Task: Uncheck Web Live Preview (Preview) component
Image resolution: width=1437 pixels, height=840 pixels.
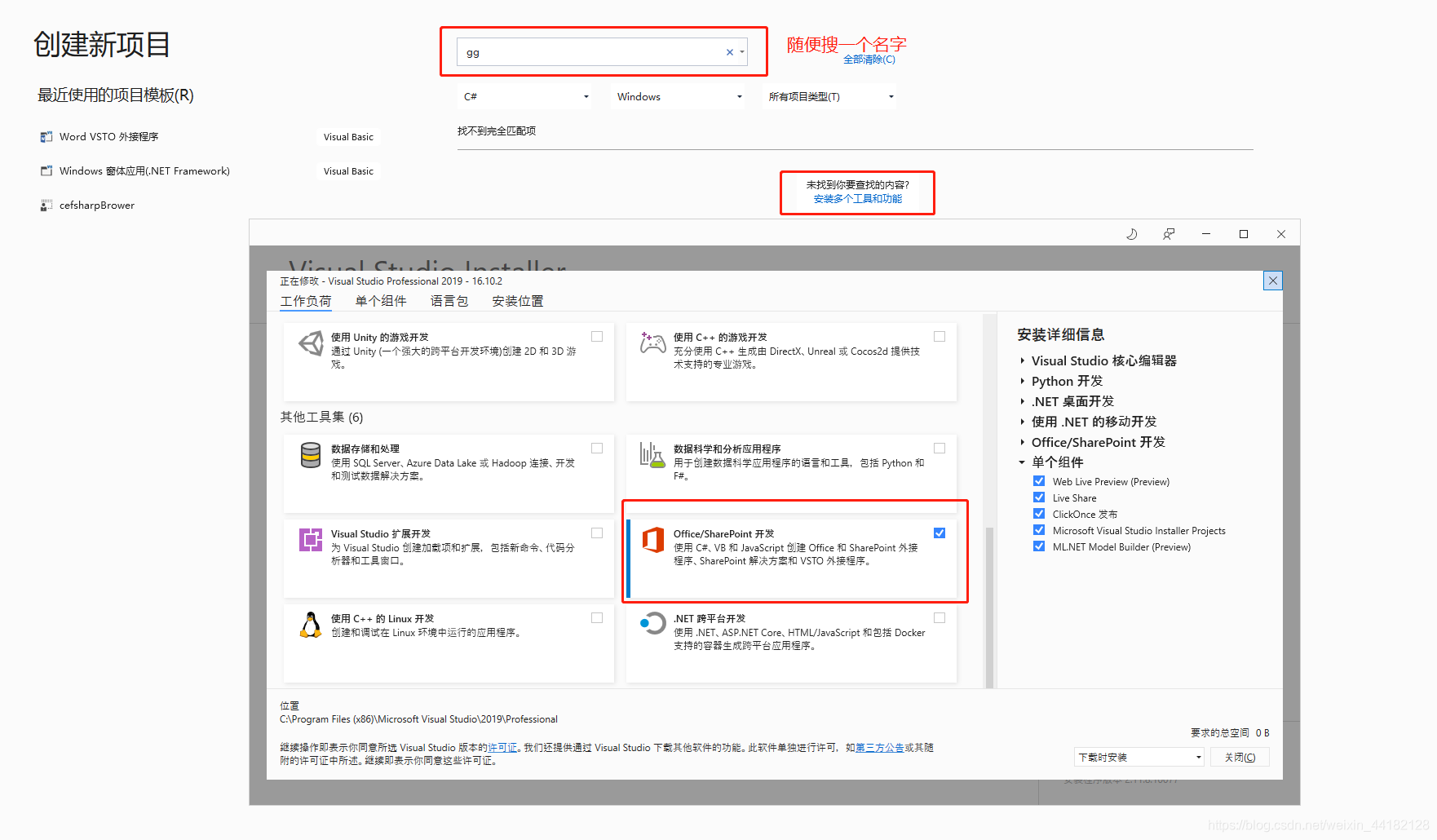Action: click(x=1039, y=481)
